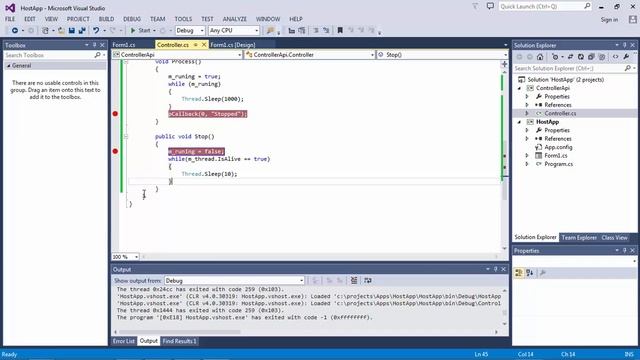Collapse the General group in Toolbox
This screenshot has width=640, height=360.
click(x=9, y=66)
